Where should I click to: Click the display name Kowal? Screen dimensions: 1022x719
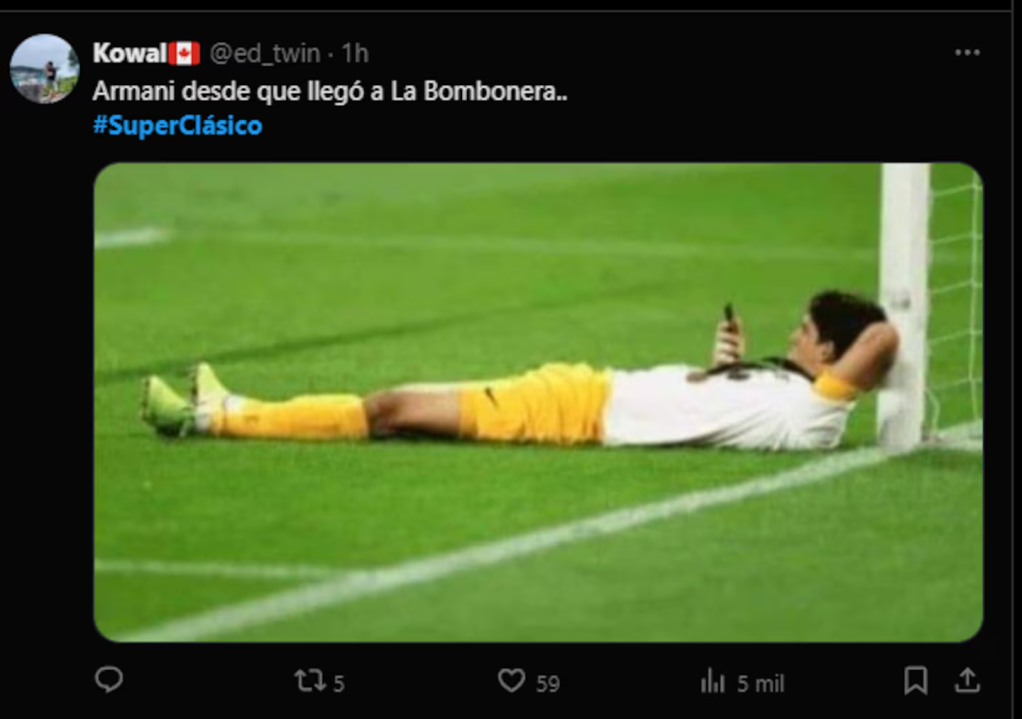coord(129,53)
